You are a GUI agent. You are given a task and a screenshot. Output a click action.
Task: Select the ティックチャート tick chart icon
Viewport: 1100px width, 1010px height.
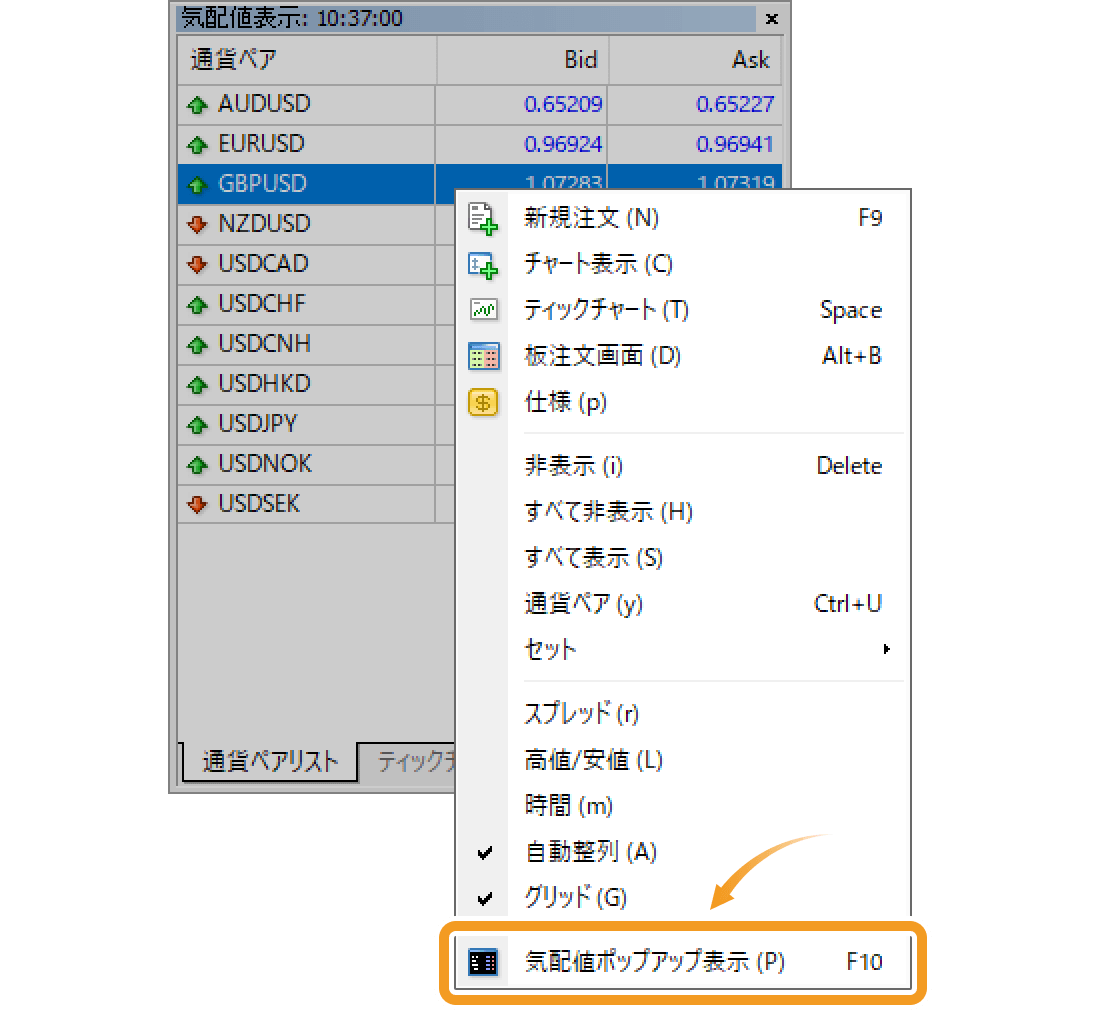click(483, 310)
